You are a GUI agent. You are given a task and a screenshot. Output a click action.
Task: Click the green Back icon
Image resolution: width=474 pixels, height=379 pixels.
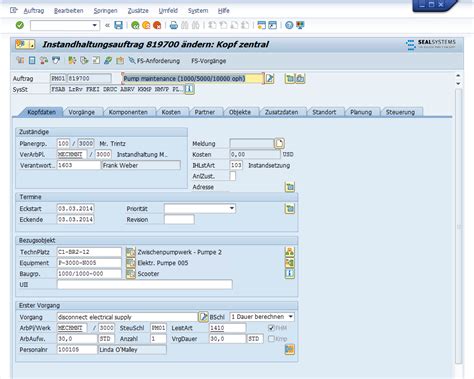tap(135, 25)
